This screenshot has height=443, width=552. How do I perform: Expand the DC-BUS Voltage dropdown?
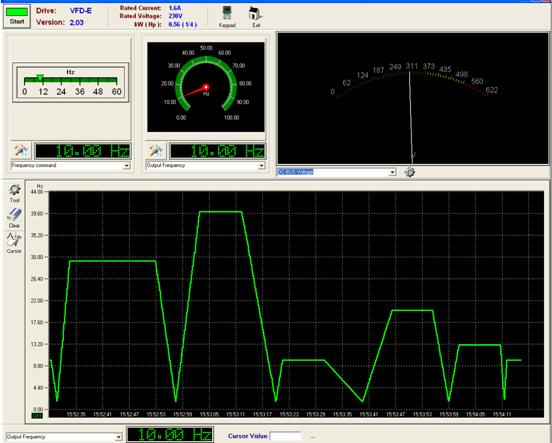click(392, 172)
